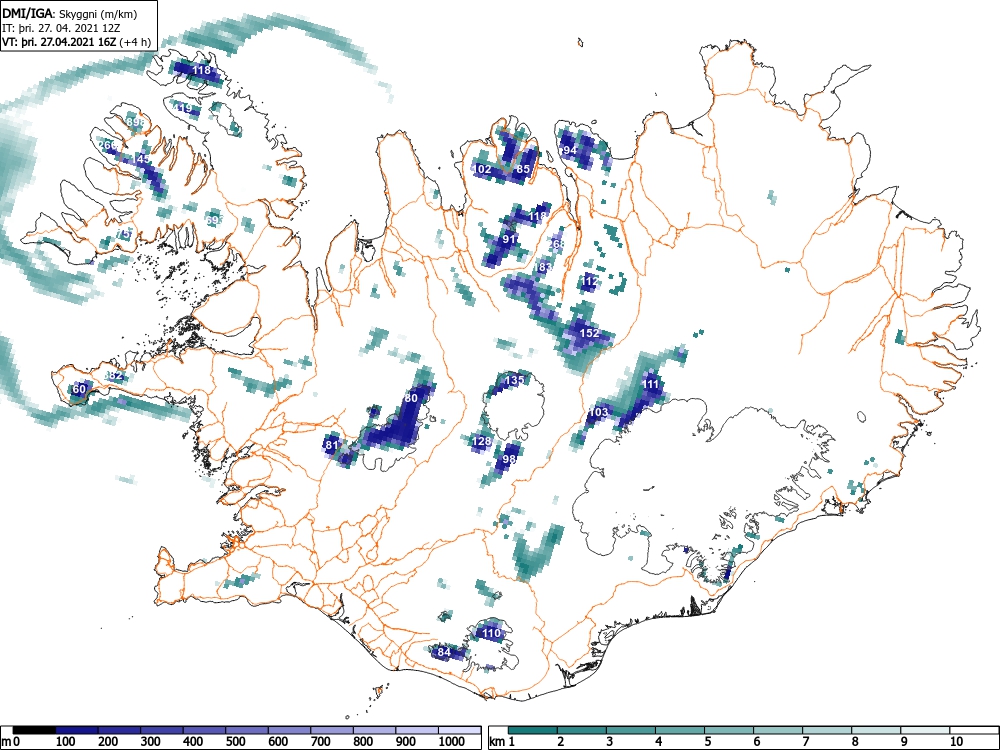
Task: Click the 300 label on the metre scale
Action: [x=151, y=742]
